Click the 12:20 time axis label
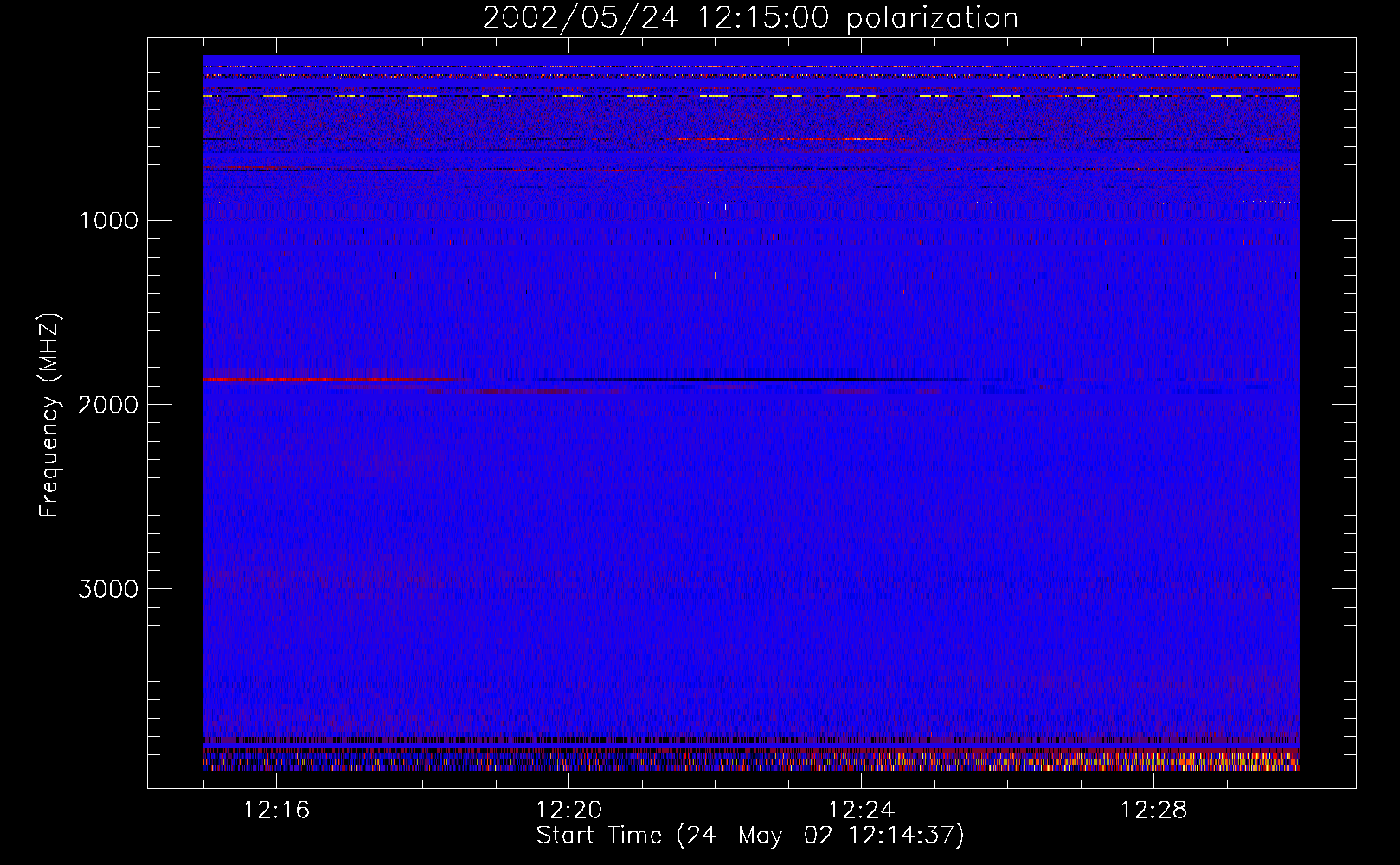Screen dimensions: 1400x865 click(x=568, y=811)
